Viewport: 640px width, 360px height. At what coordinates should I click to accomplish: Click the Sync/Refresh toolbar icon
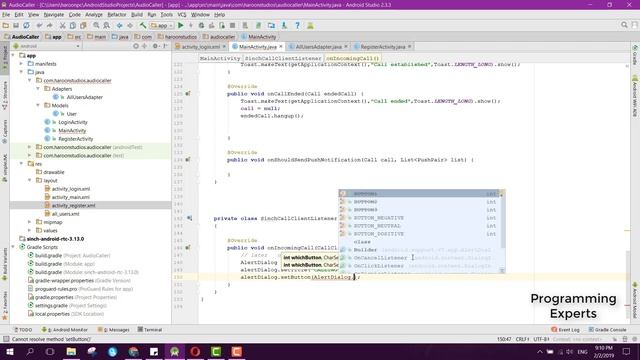[x=27, y=25]
